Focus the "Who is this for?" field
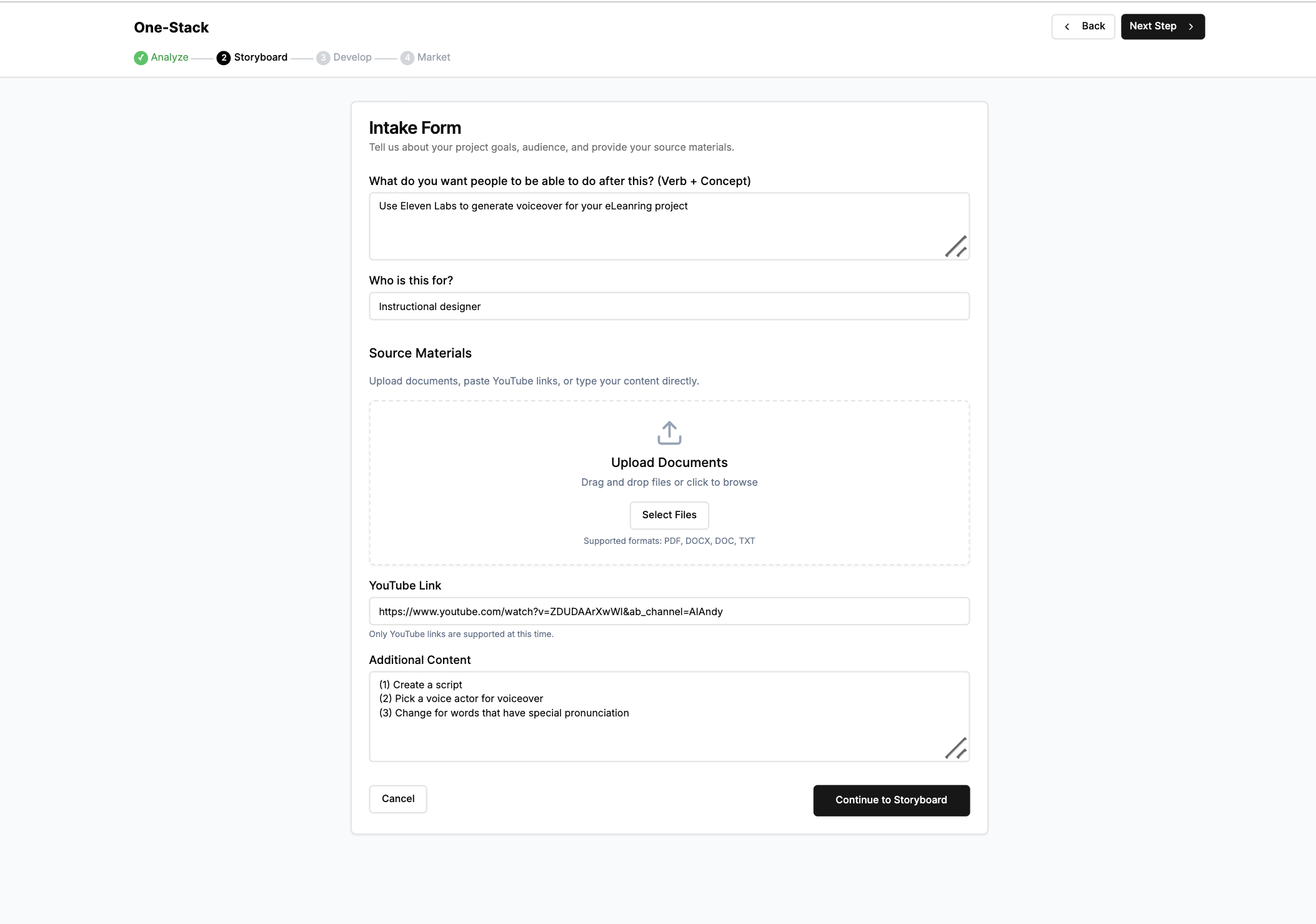This screenshot has width=1316, height=924. 669,306
